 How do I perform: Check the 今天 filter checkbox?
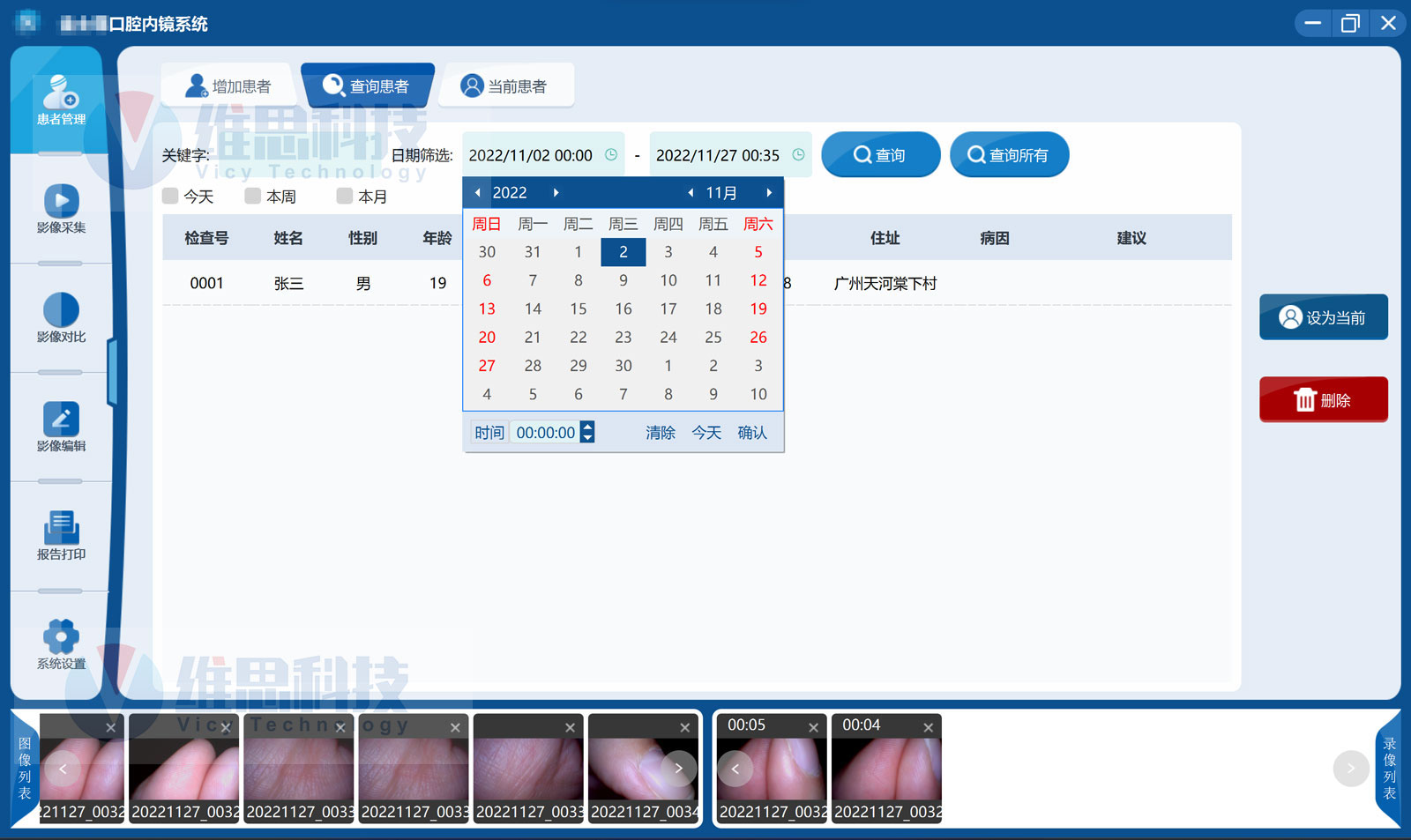171,196
